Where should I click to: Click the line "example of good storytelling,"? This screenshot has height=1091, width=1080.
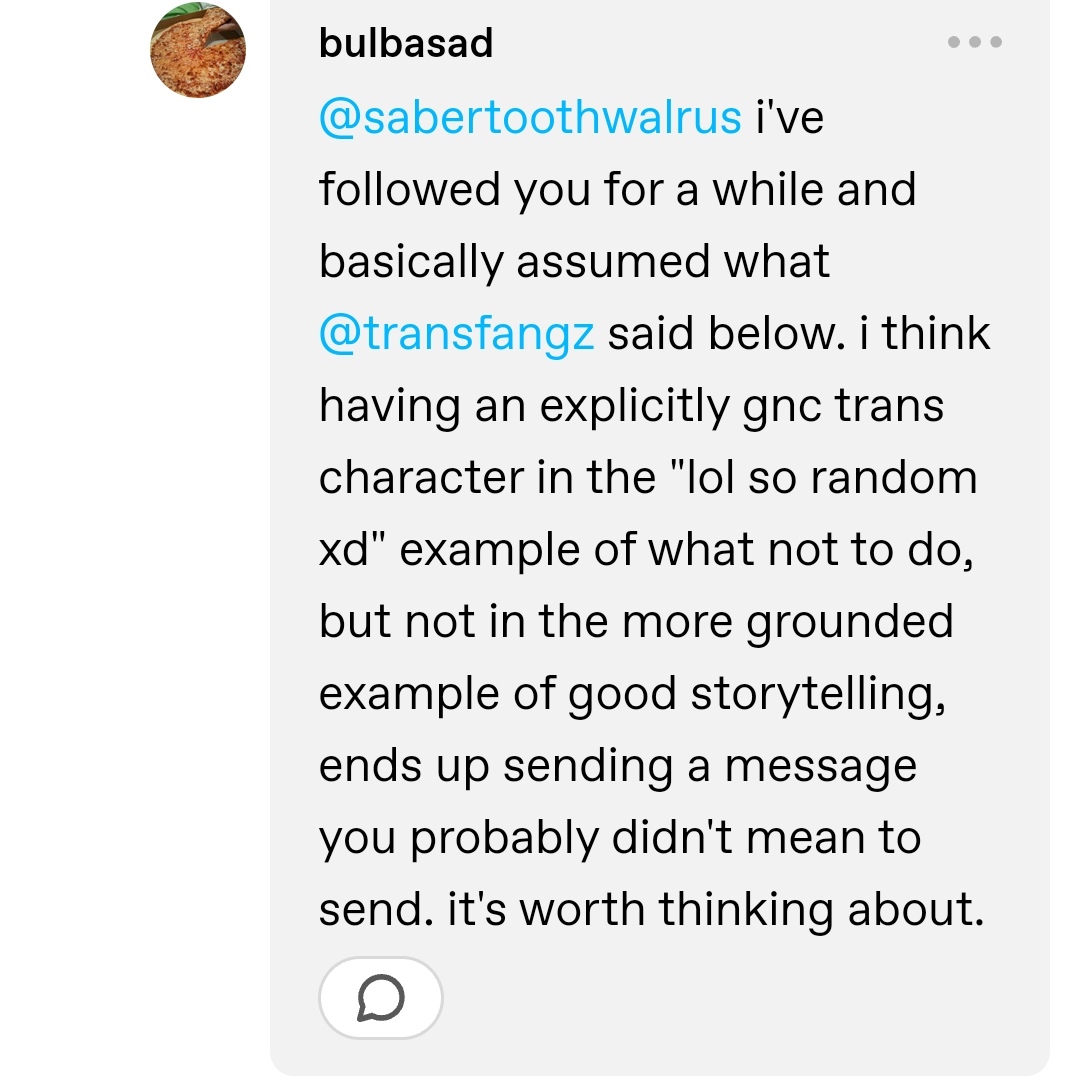[x=633, y=694]
